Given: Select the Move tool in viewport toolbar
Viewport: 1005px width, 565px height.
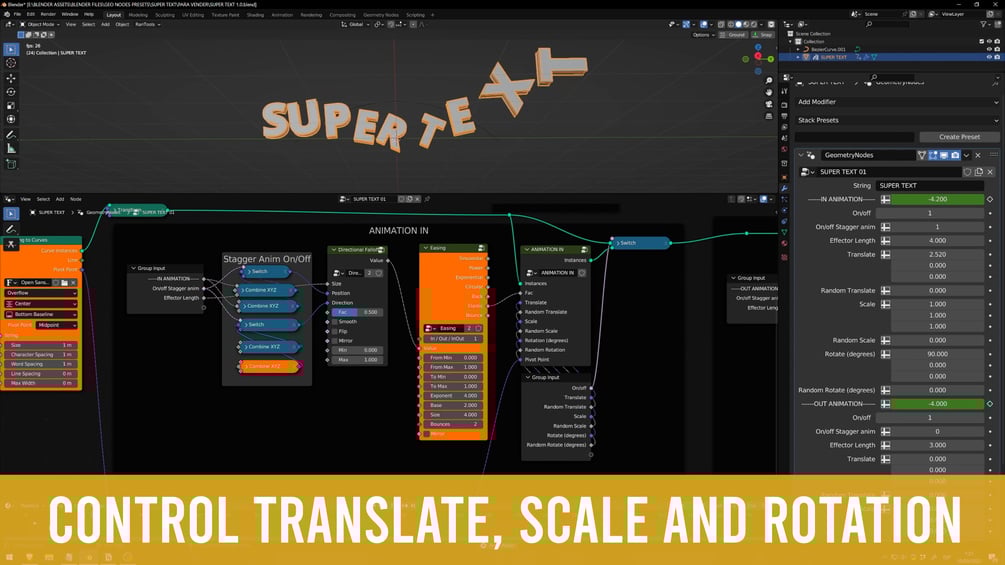Looking at the screenshot, I should 11,78.
